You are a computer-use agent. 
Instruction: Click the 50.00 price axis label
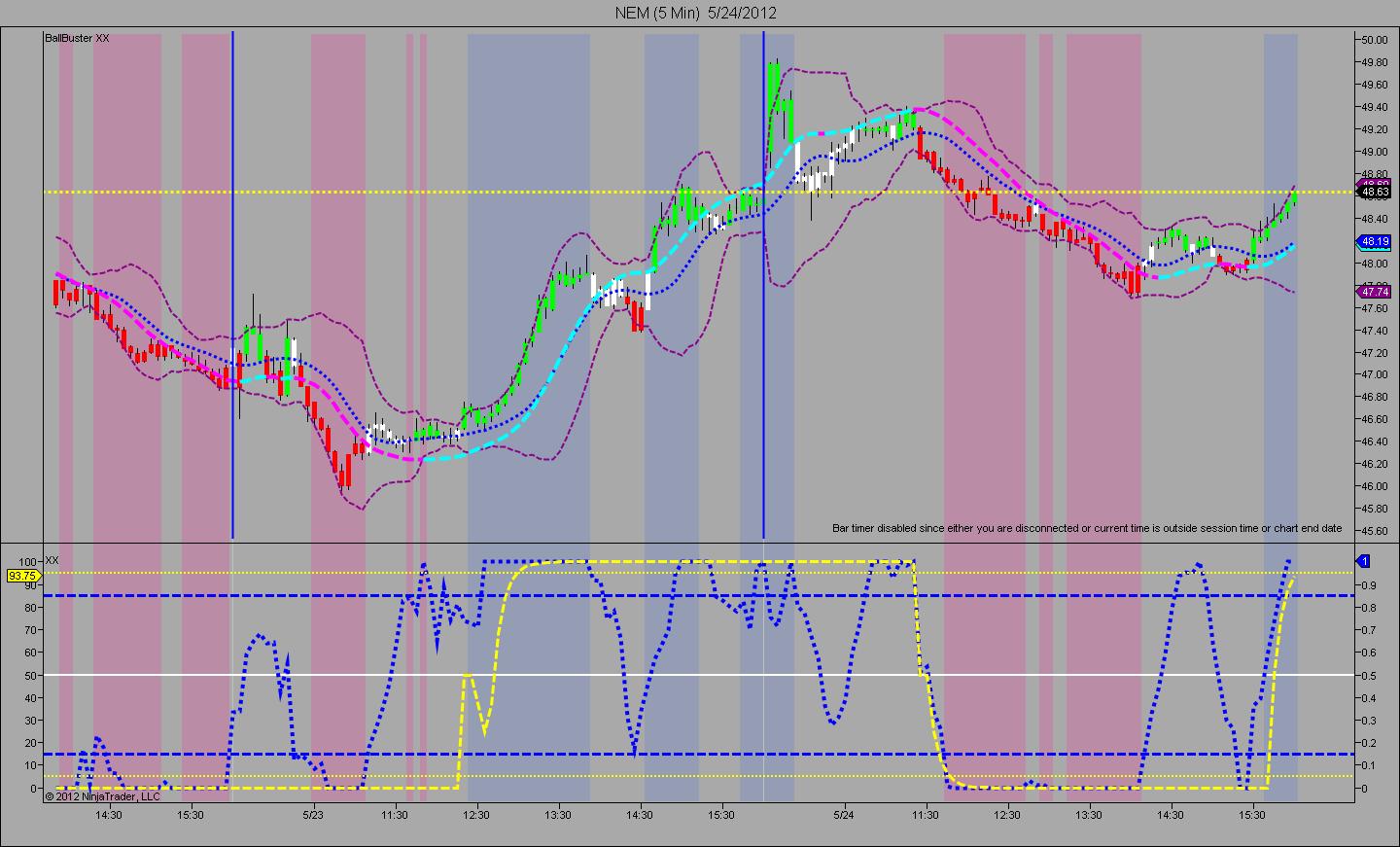(1375, 40)
